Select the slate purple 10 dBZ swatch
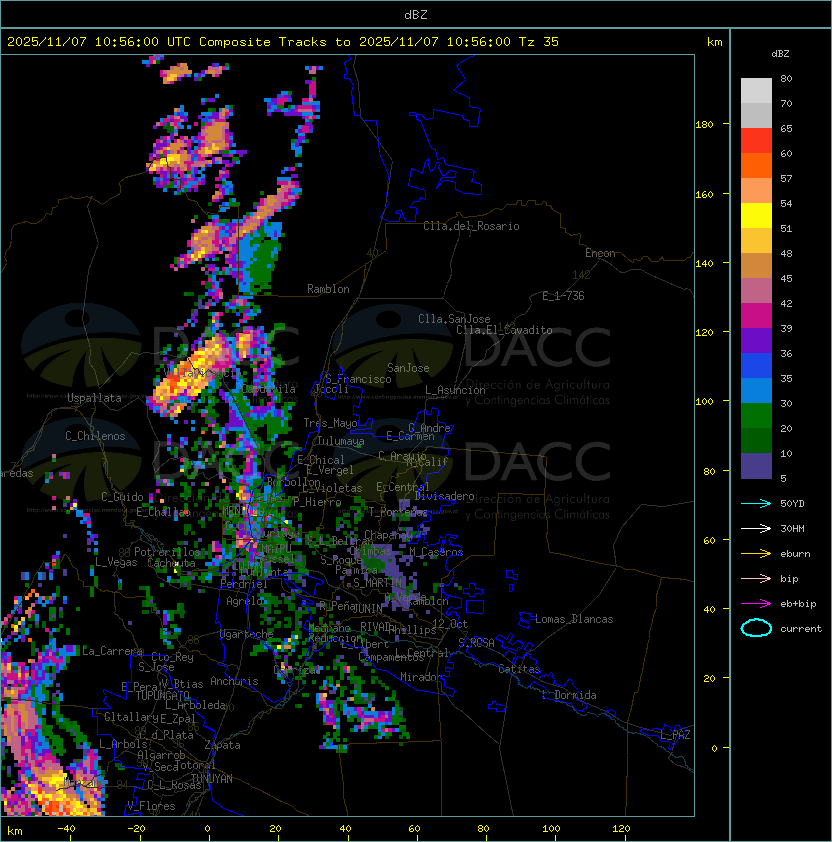 pyautogui.click(x=756, y=466)
